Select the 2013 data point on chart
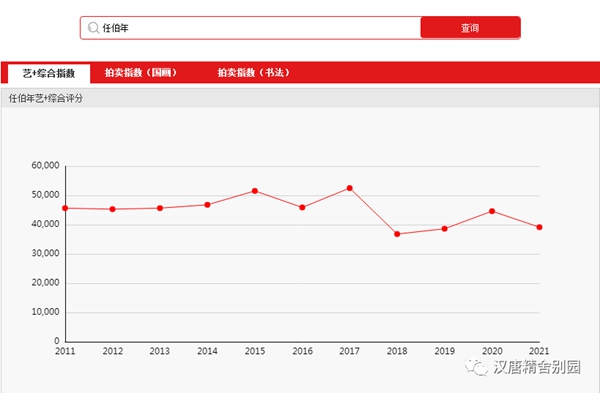 160,208
